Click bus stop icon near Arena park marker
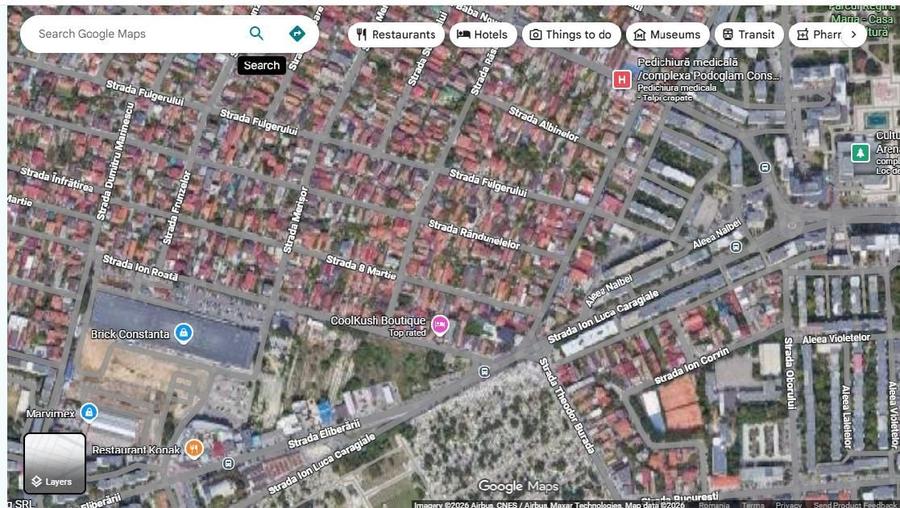 point(765,167)
